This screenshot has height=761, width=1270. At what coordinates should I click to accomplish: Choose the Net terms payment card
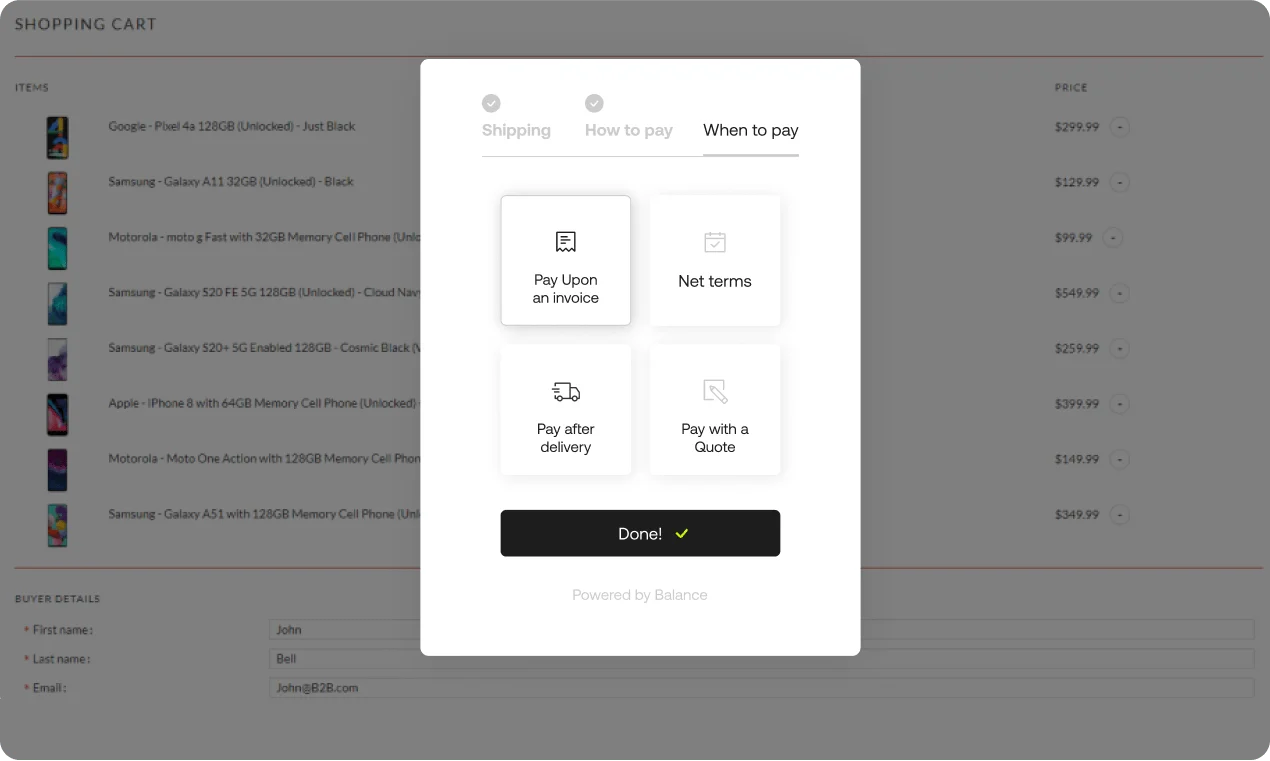pyautogui.click(x=715, y=260)
